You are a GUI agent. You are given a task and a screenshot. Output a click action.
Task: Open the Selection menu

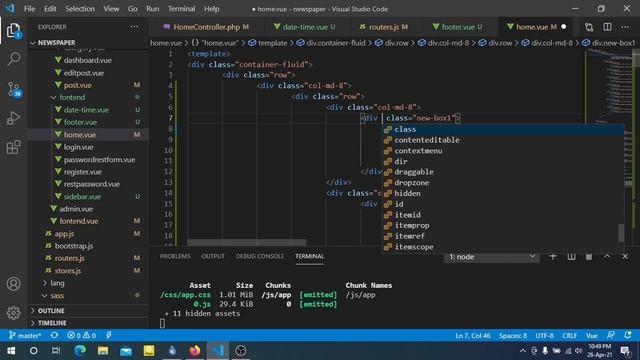tap(80, 9)
